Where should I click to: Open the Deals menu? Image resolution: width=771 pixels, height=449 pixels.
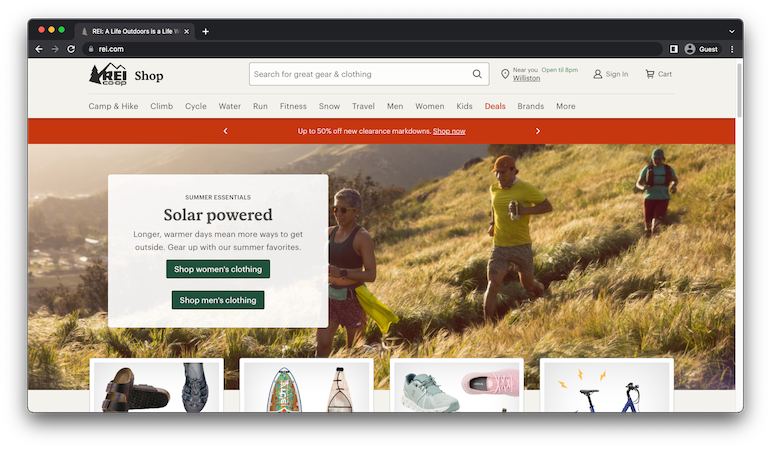(495, 106)
